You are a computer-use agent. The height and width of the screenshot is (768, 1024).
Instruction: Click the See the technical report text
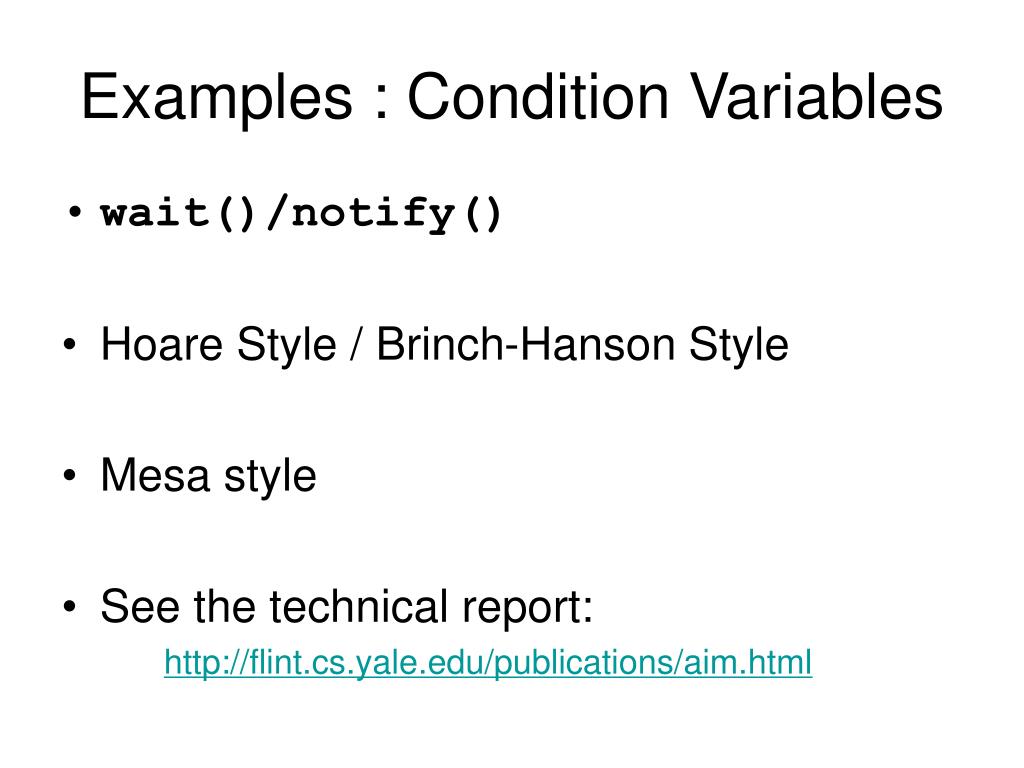346,607
